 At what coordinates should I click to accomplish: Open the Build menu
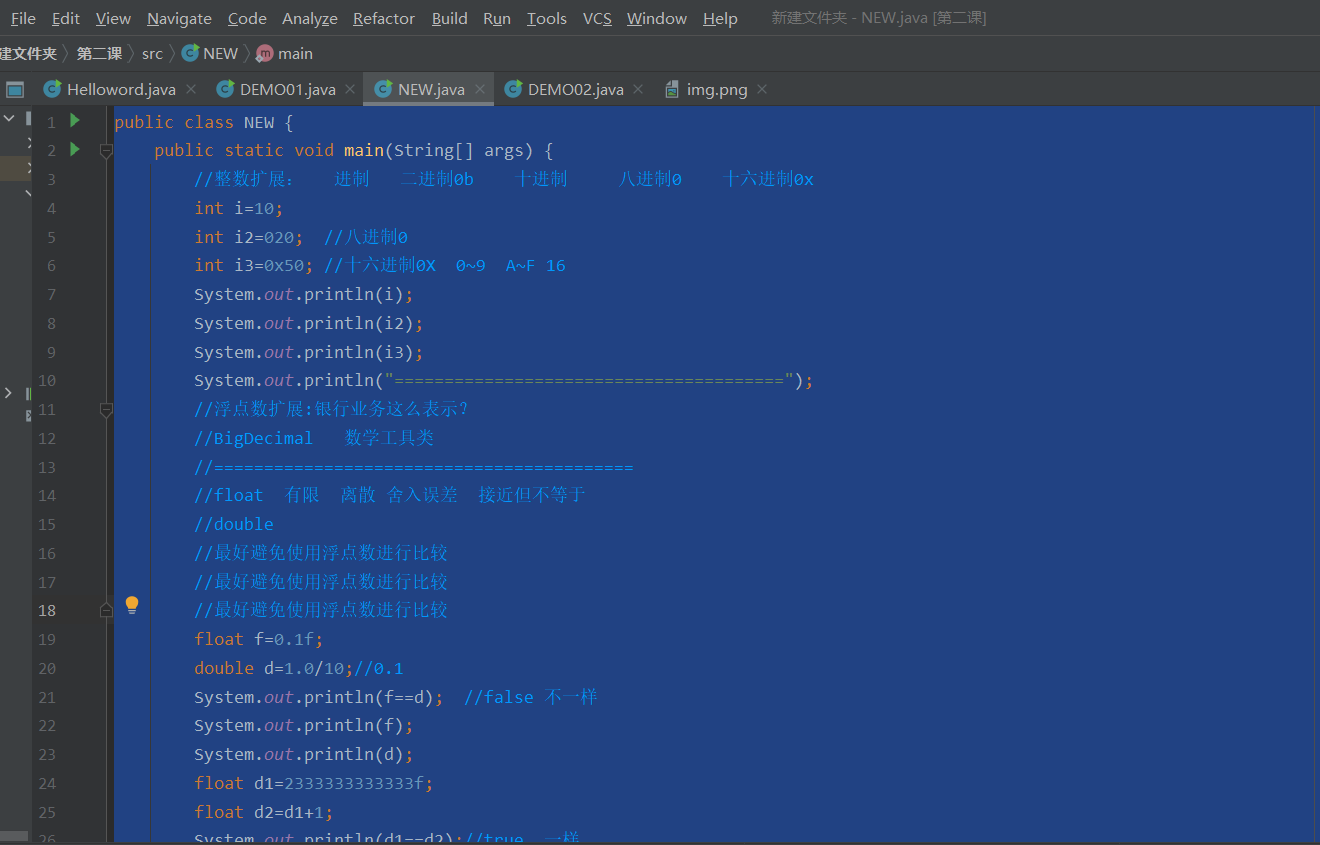click(x=450, y=18)
